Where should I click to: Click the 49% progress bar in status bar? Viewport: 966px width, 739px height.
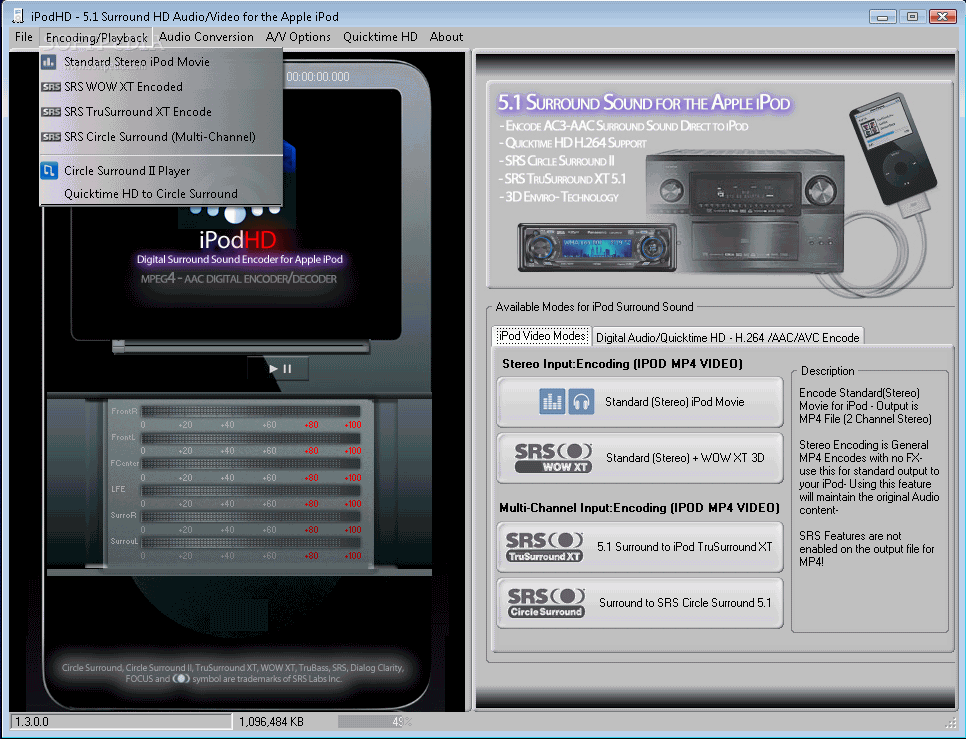tap(375, 722)
